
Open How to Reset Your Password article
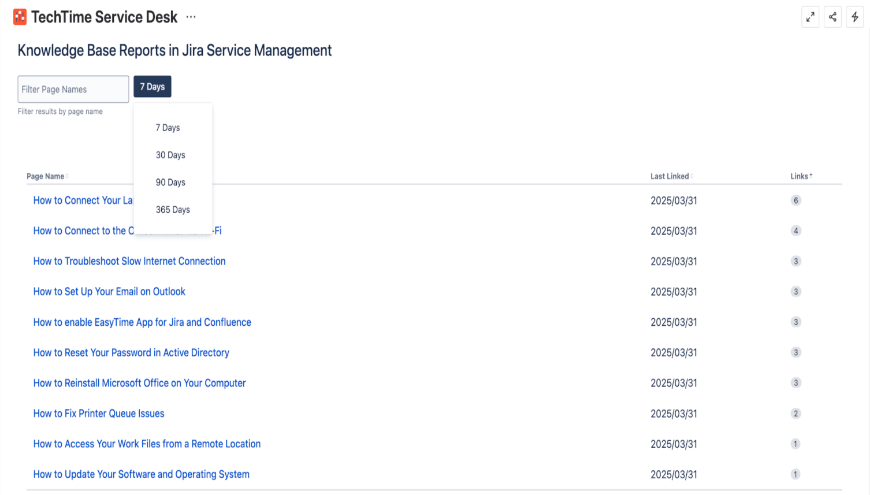pyautogui.click(x=131, y=353)
